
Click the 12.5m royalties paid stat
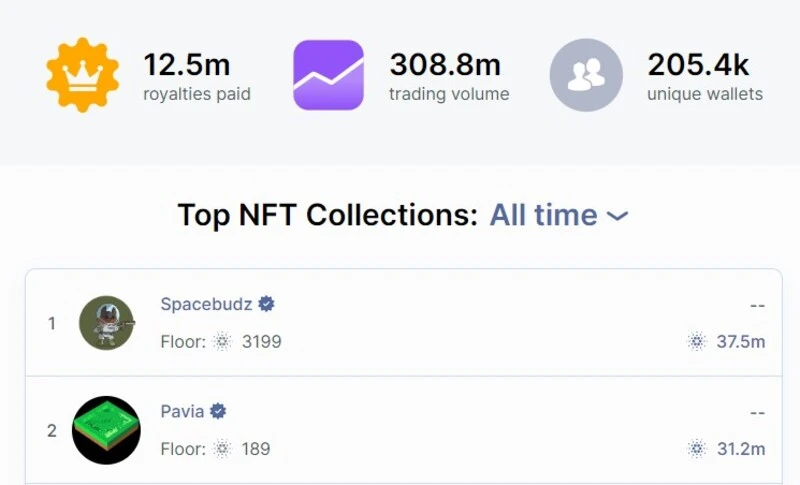click(187, 66)
